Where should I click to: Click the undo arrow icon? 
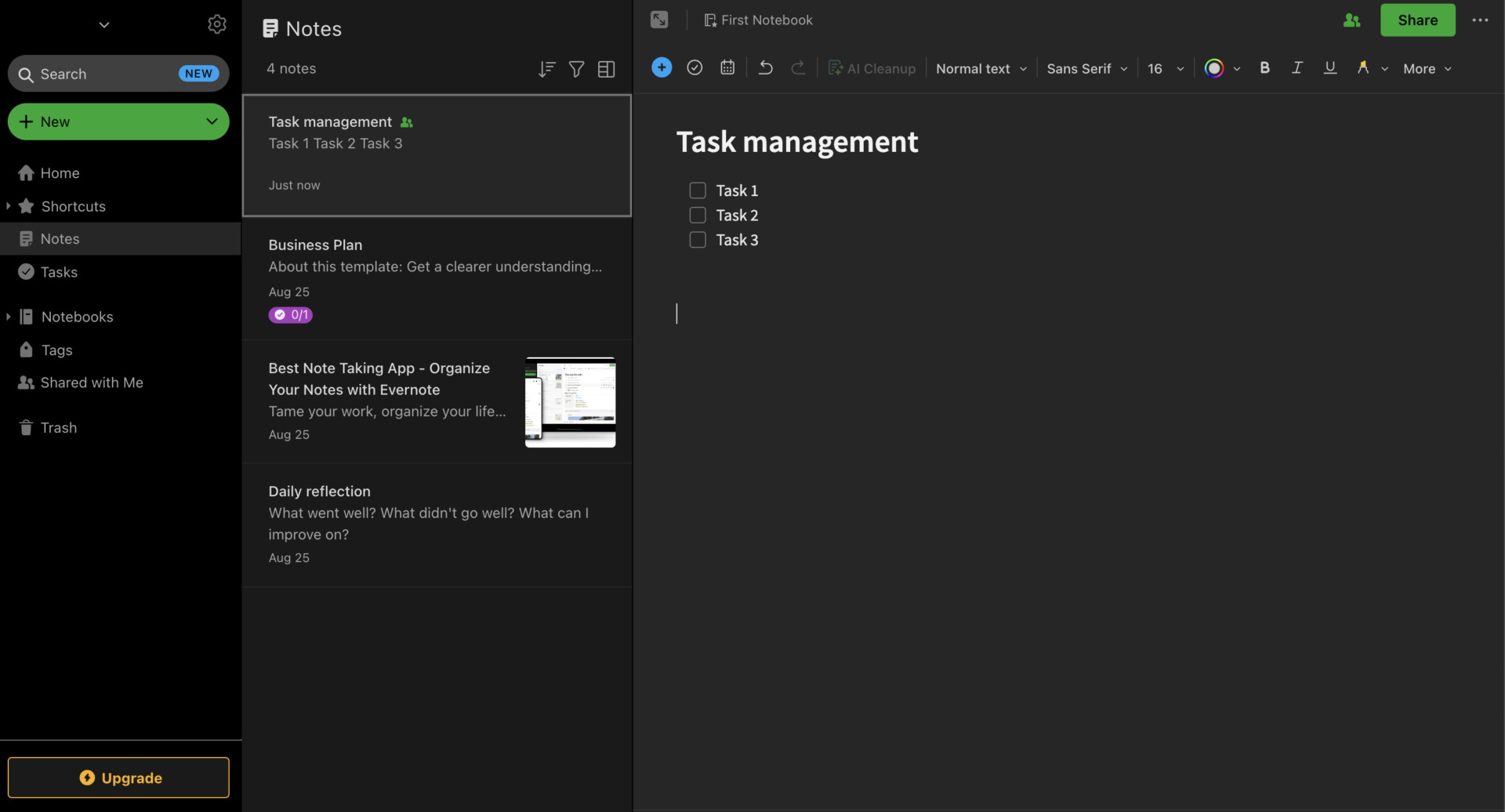click(x=765, y=67)
